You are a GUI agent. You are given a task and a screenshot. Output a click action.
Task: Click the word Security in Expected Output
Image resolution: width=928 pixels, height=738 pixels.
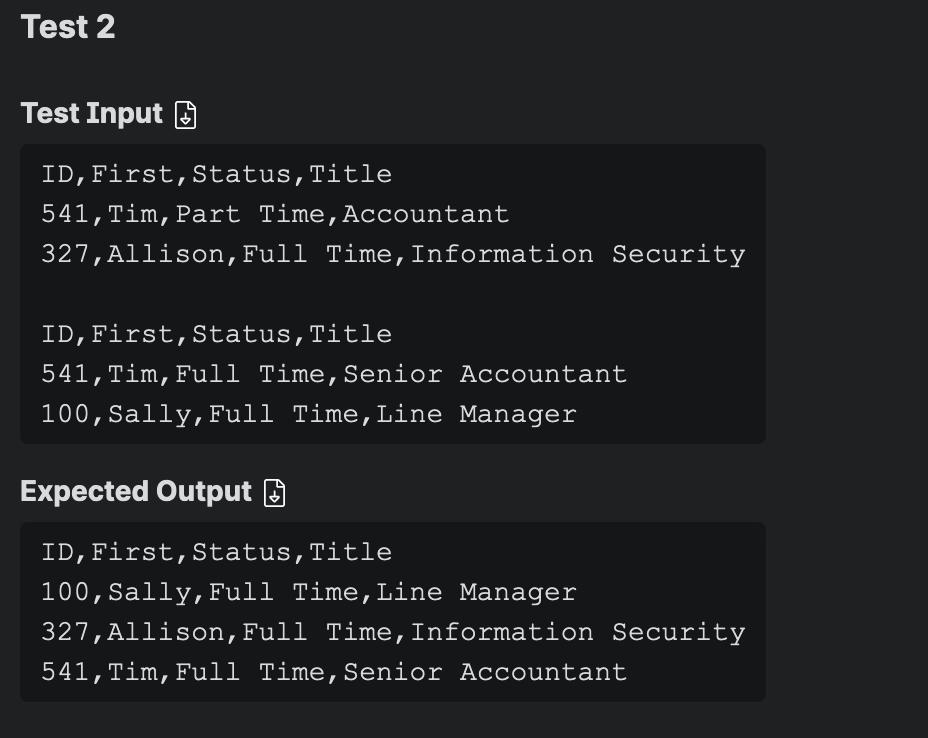[x=679, y=633]
